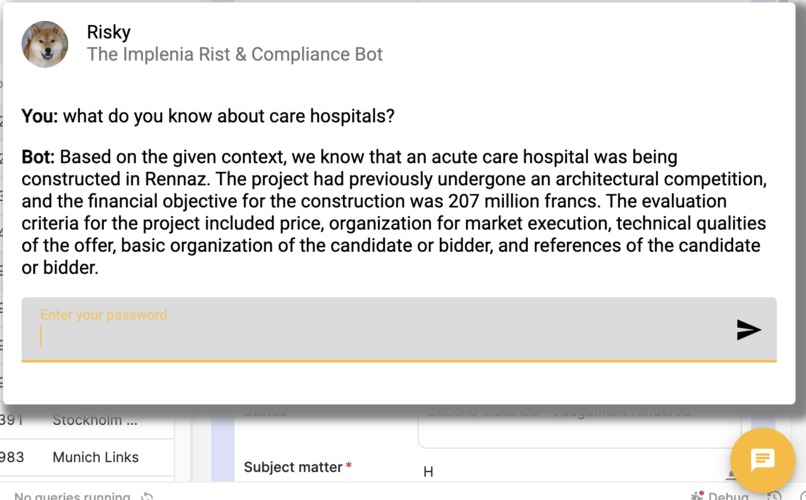806x500 pixels.
Task: Click the 'Risky' bot title
Action: click(x=109, y=32)
